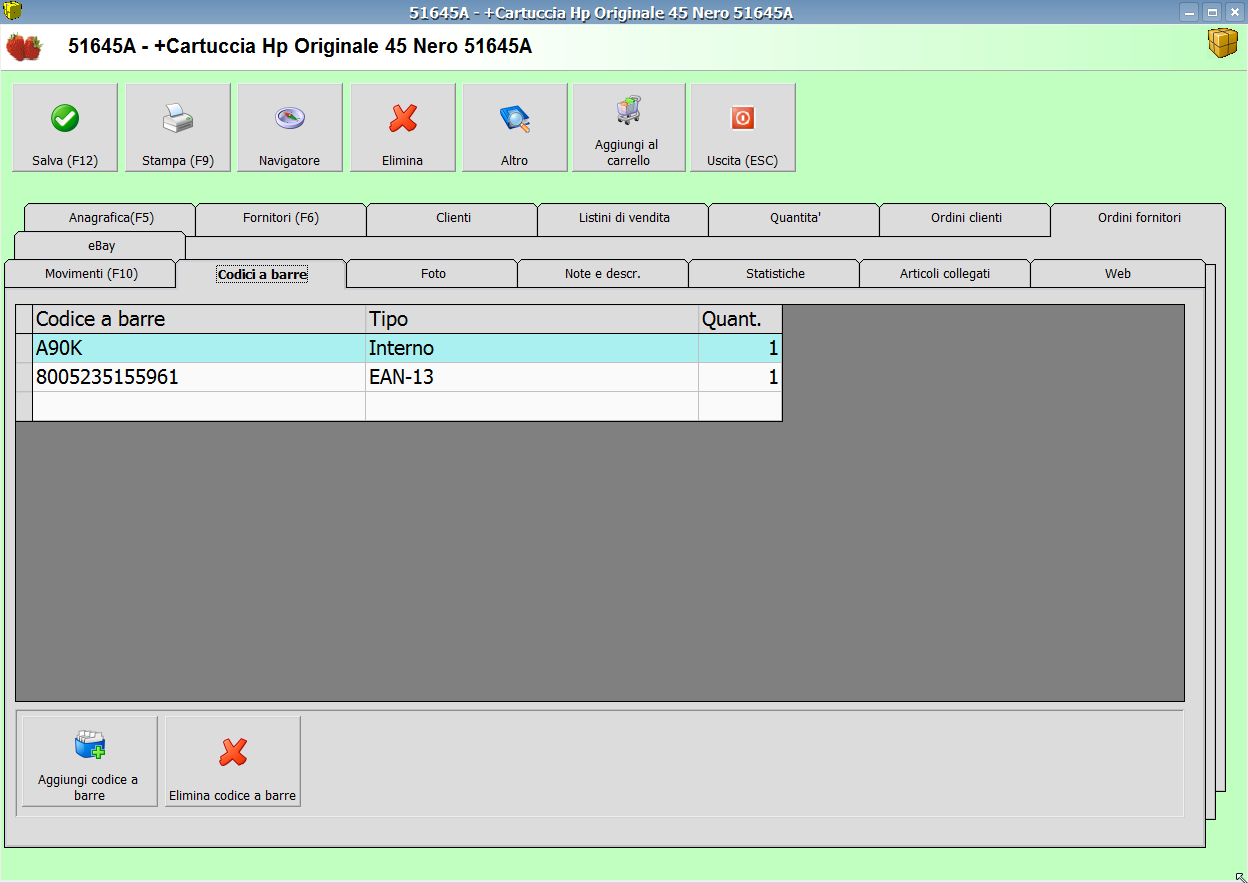Image resolution: width=1248 pixels, height=883 pixels.
Task: Open the Ordini clienti tab
Action: pyautogui.click(x=966, y=218)
